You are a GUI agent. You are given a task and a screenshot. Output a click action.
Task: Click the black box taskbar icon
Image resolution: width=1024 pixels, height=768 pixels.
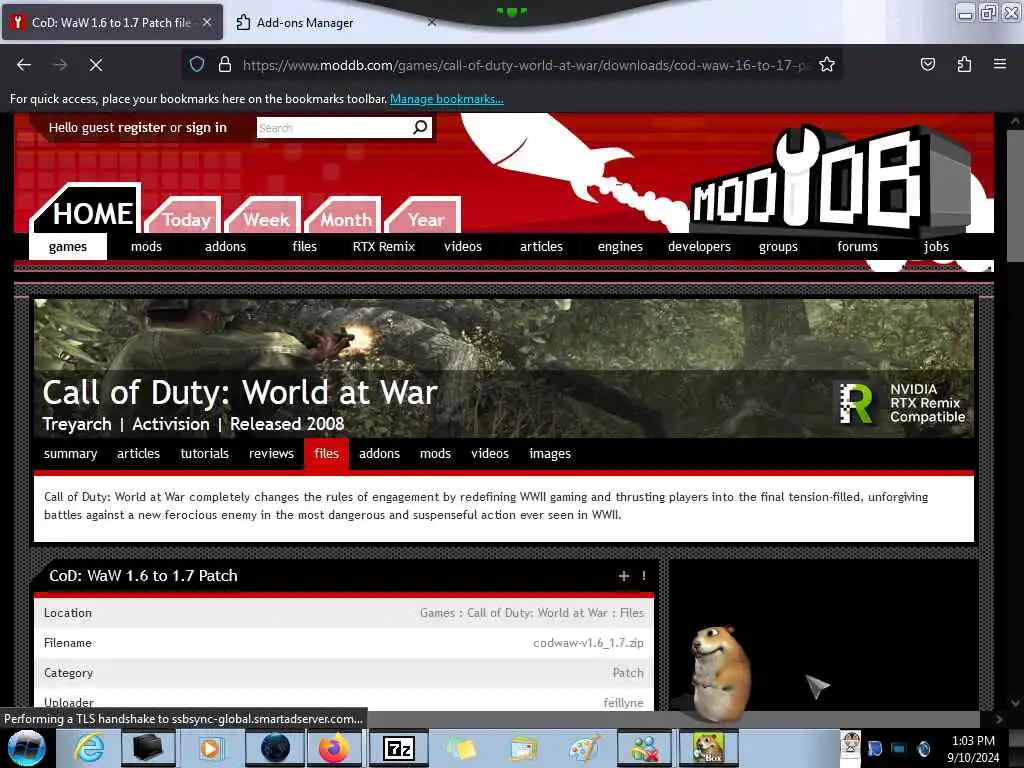click(148, 748)
